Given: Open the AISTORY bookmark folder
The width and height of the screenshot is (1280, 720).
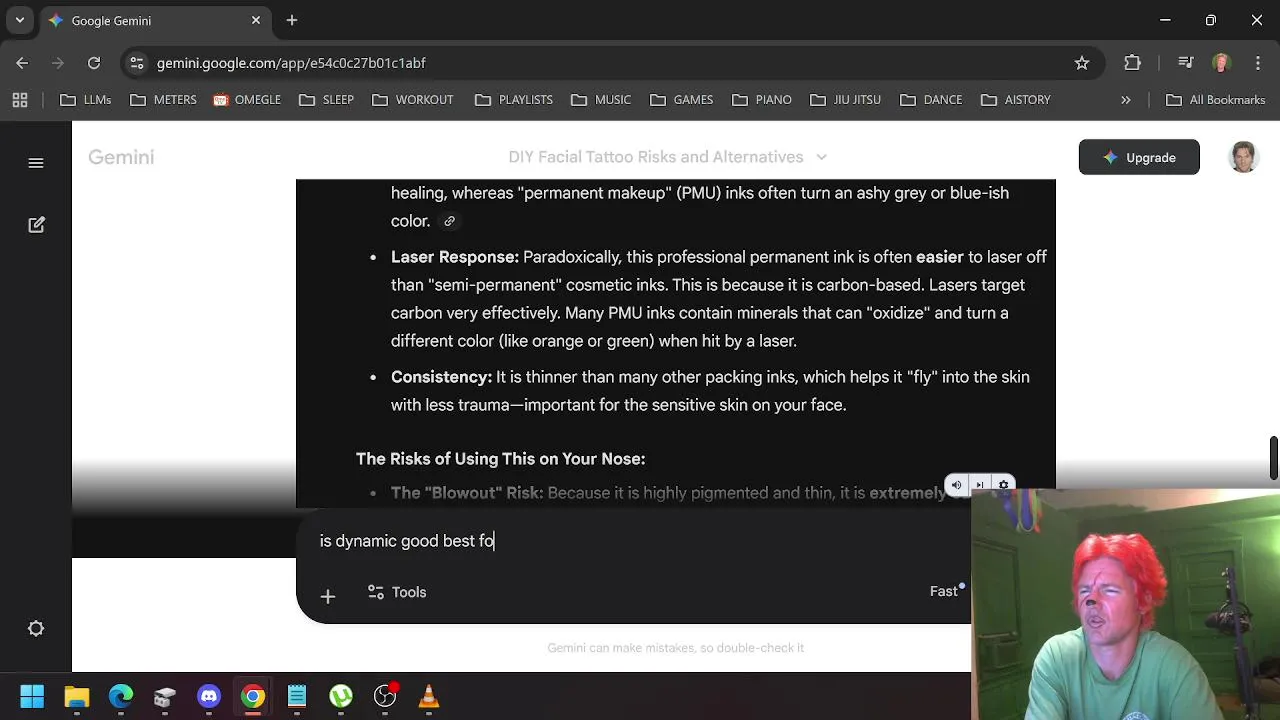Looking at the screenshot, I should coord(1016,100).
